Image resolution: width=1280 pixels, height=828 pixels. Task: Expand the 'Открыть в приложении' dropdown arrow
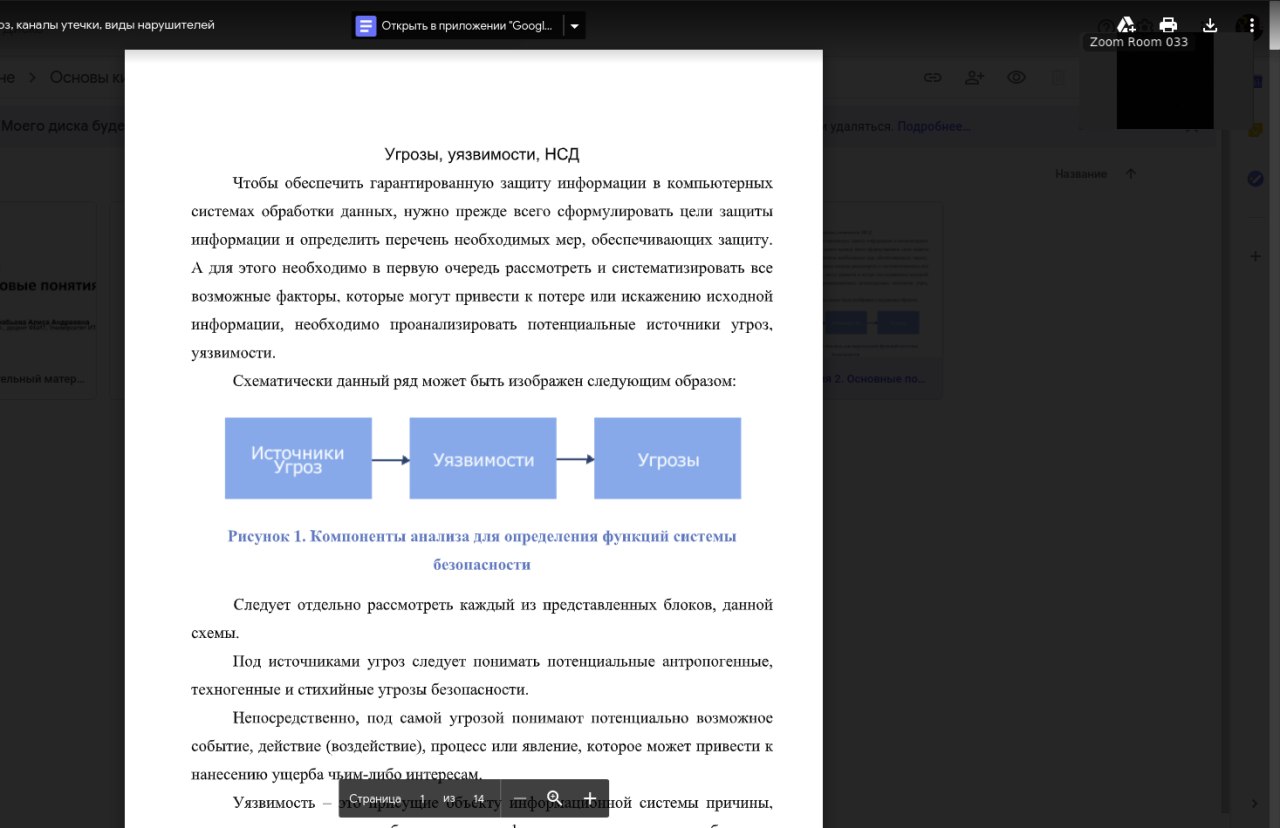(575, 26)
